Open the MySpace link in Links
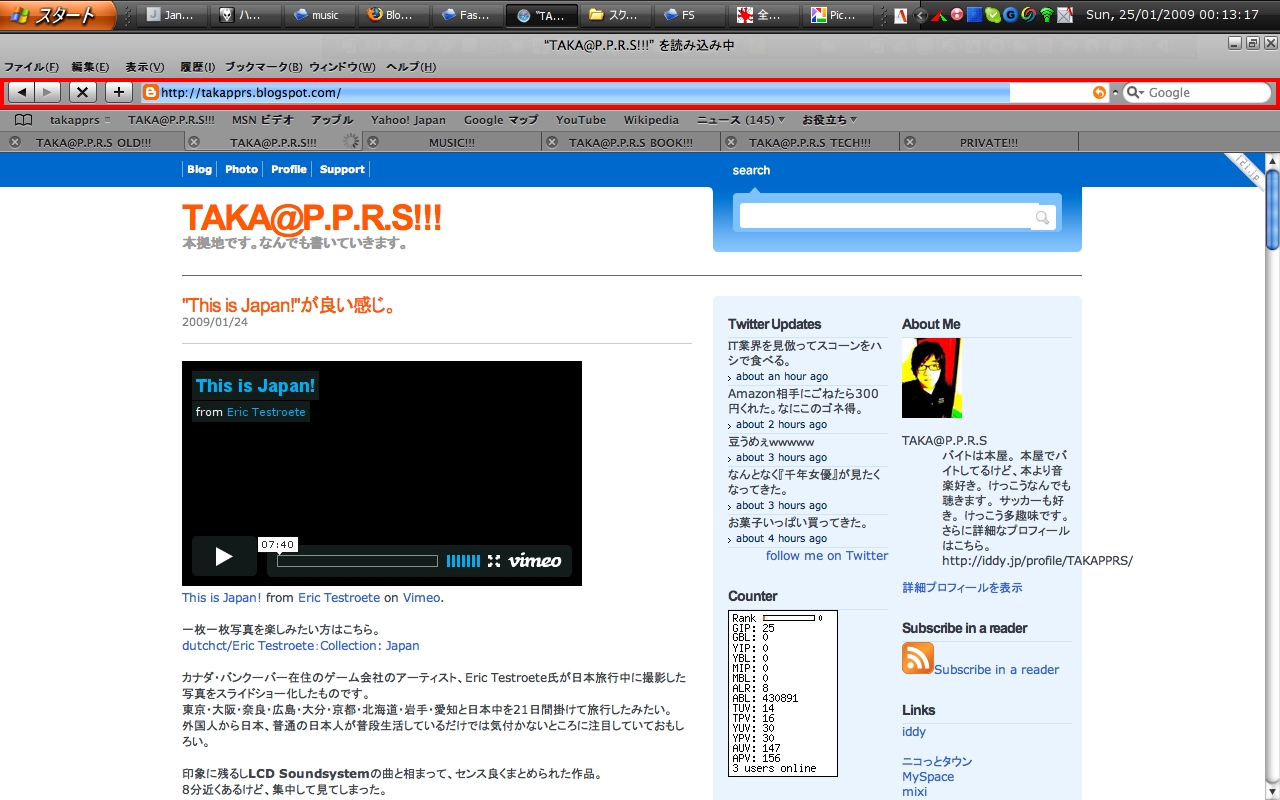The width and height of the screenshot is (1280, 800). pos(928,776)
